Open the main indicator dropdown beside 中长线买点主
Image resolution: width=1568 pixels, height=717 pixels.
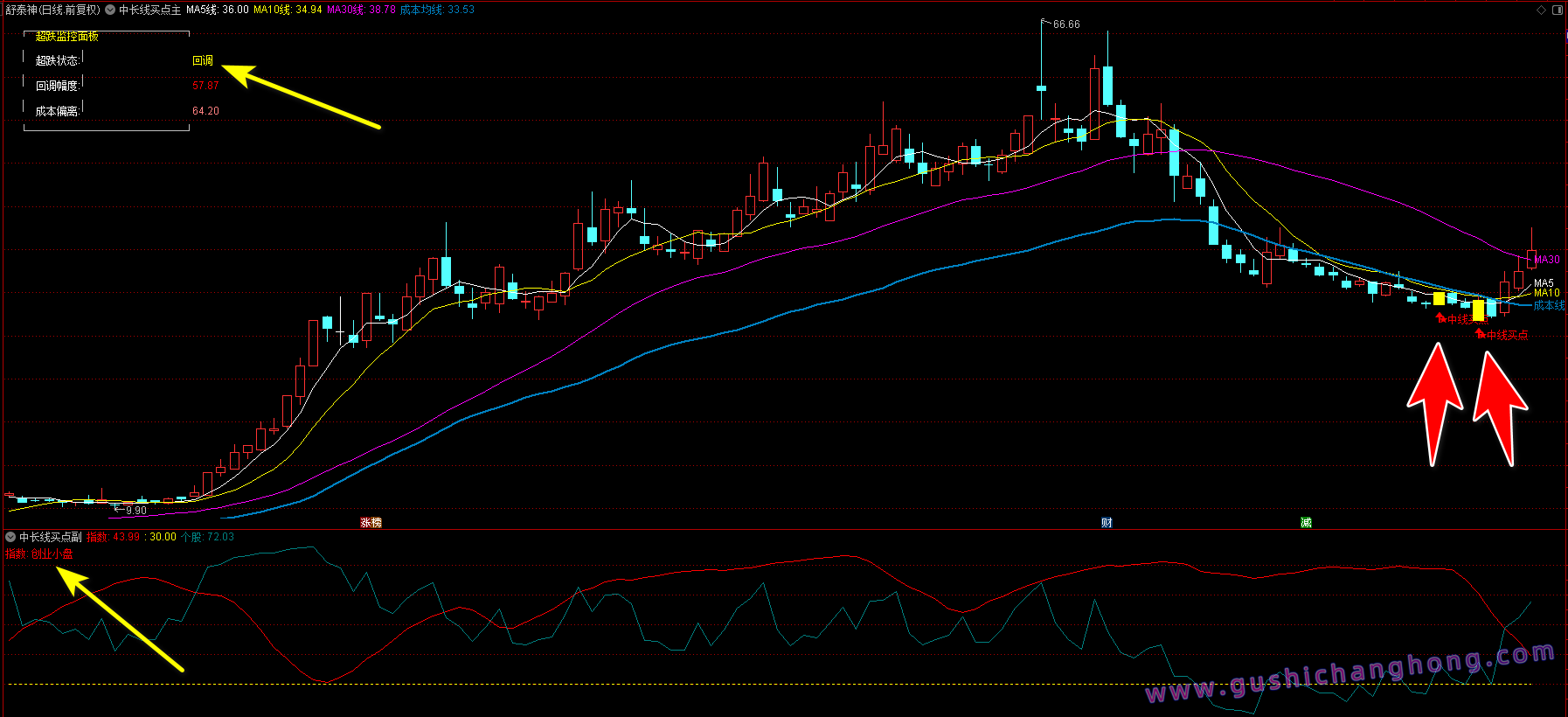[x=110, y=10]
